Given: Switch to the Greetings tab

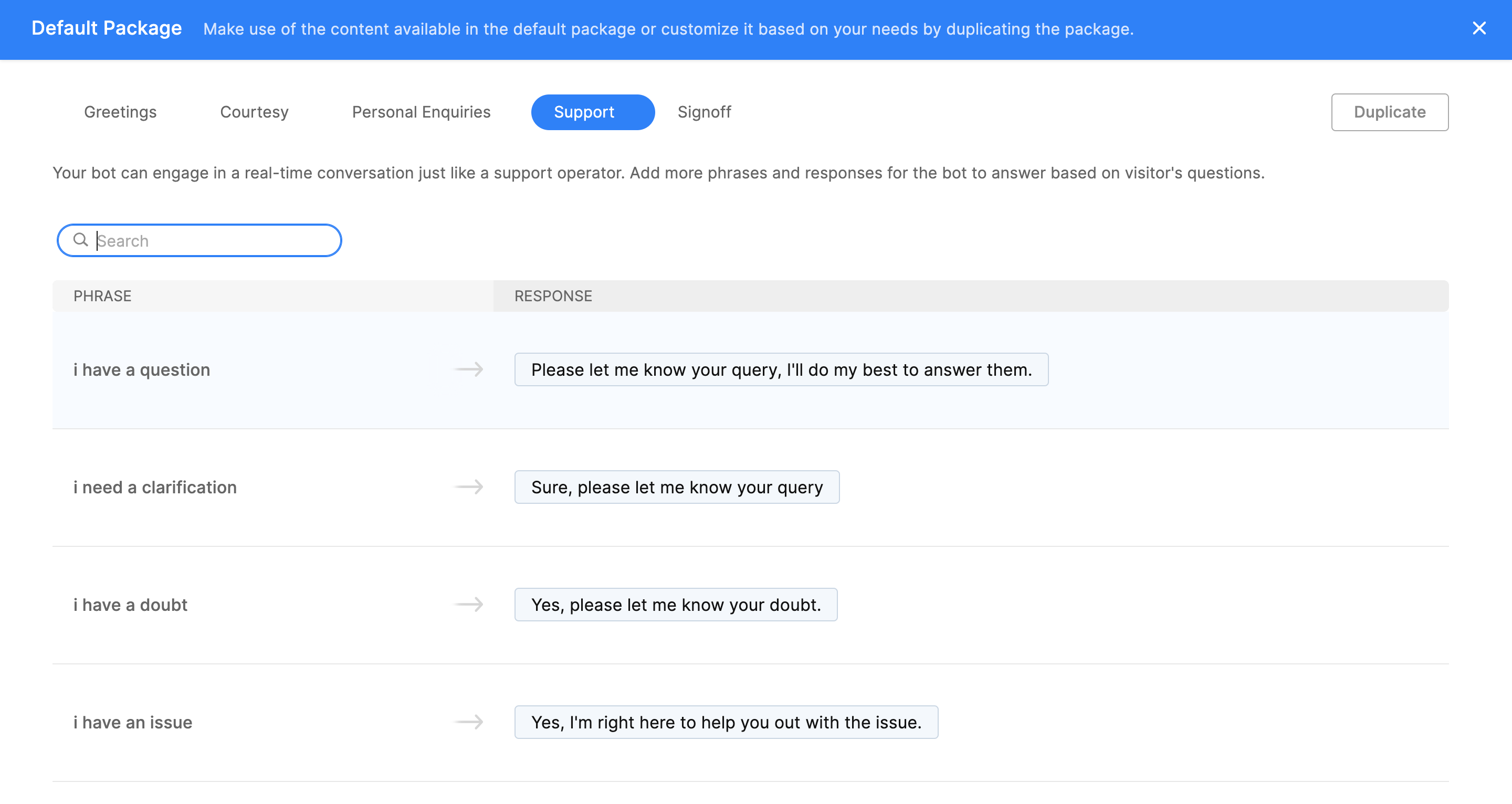Looking at the screenshot, I should tap(120, 112).
